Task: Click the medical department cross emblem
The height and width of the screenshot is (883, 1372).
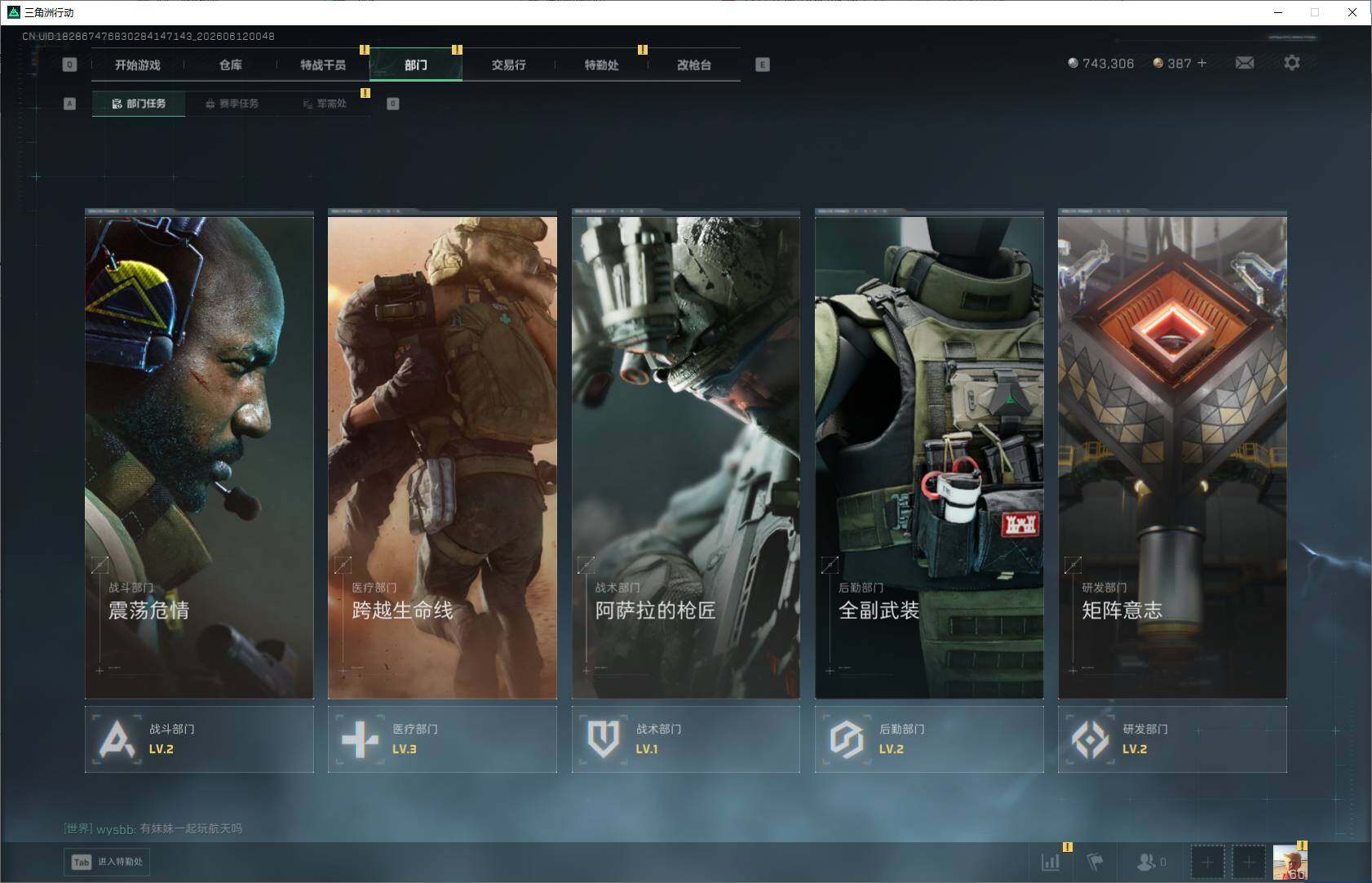Action: (360, 739)
